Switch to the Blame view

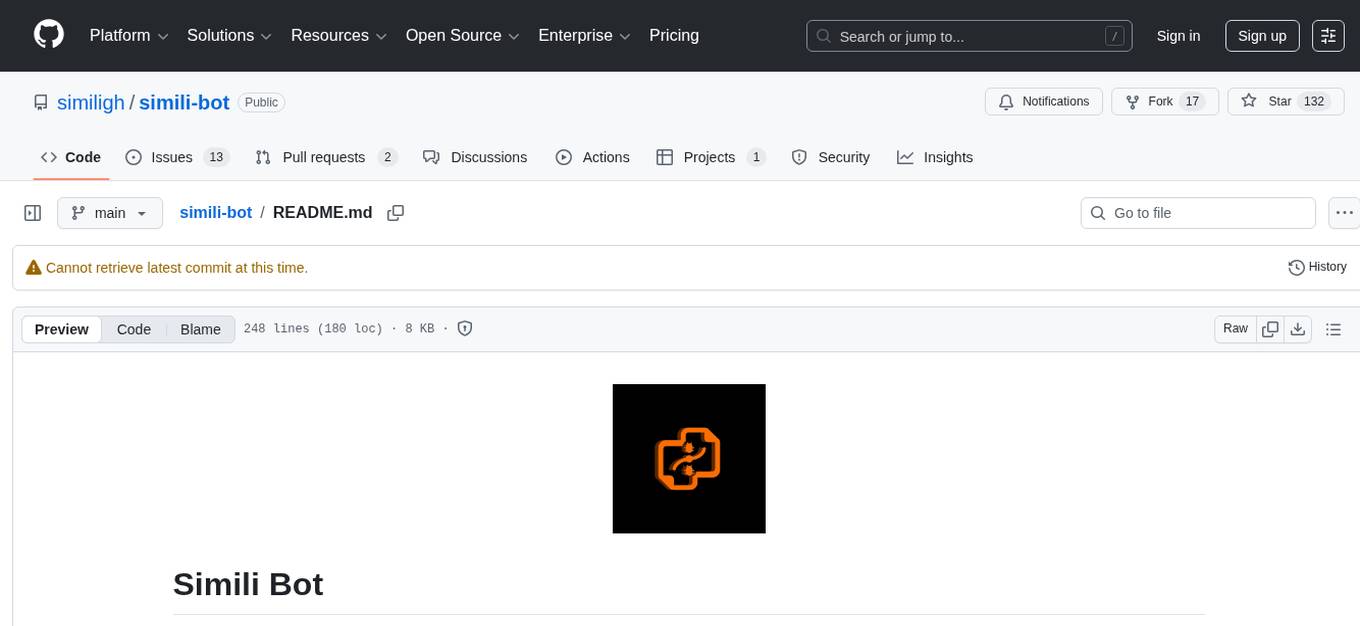coord(200,329)
